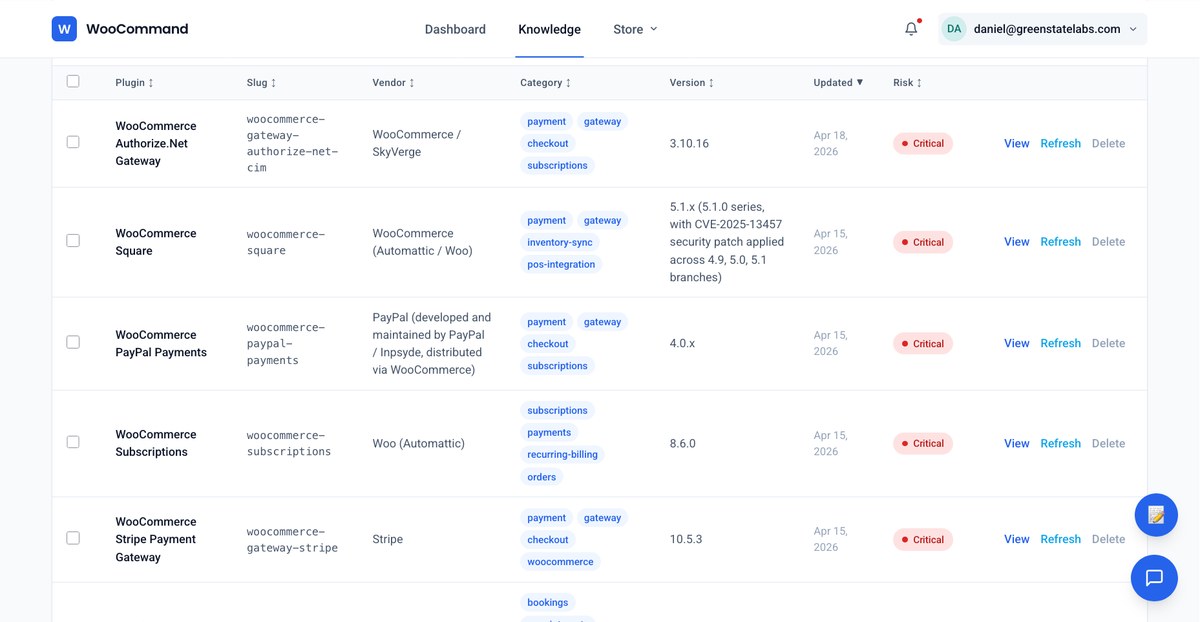The height and width of the screenshot is (622, 1200).
Task: View the Stripe Payment Gateway plugin
Action: coord(1016,539)
